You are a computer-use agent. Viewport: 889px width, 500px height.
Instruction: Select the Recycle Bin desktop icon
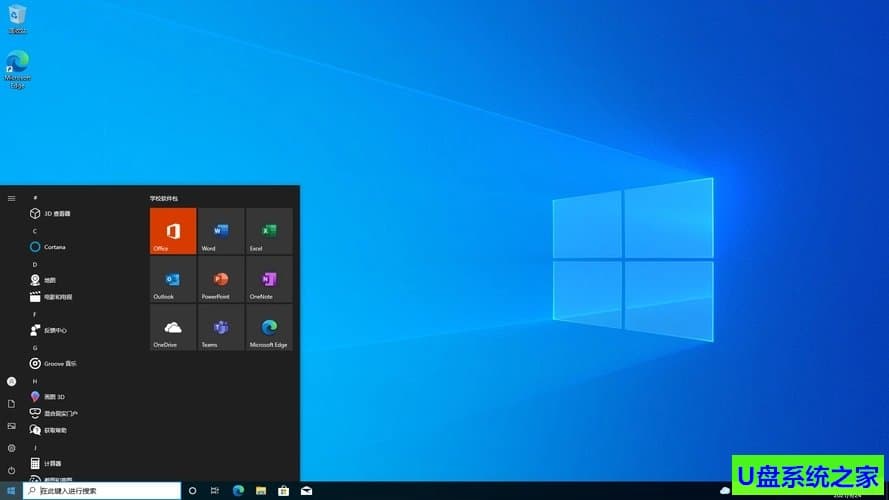pos(17,19)
